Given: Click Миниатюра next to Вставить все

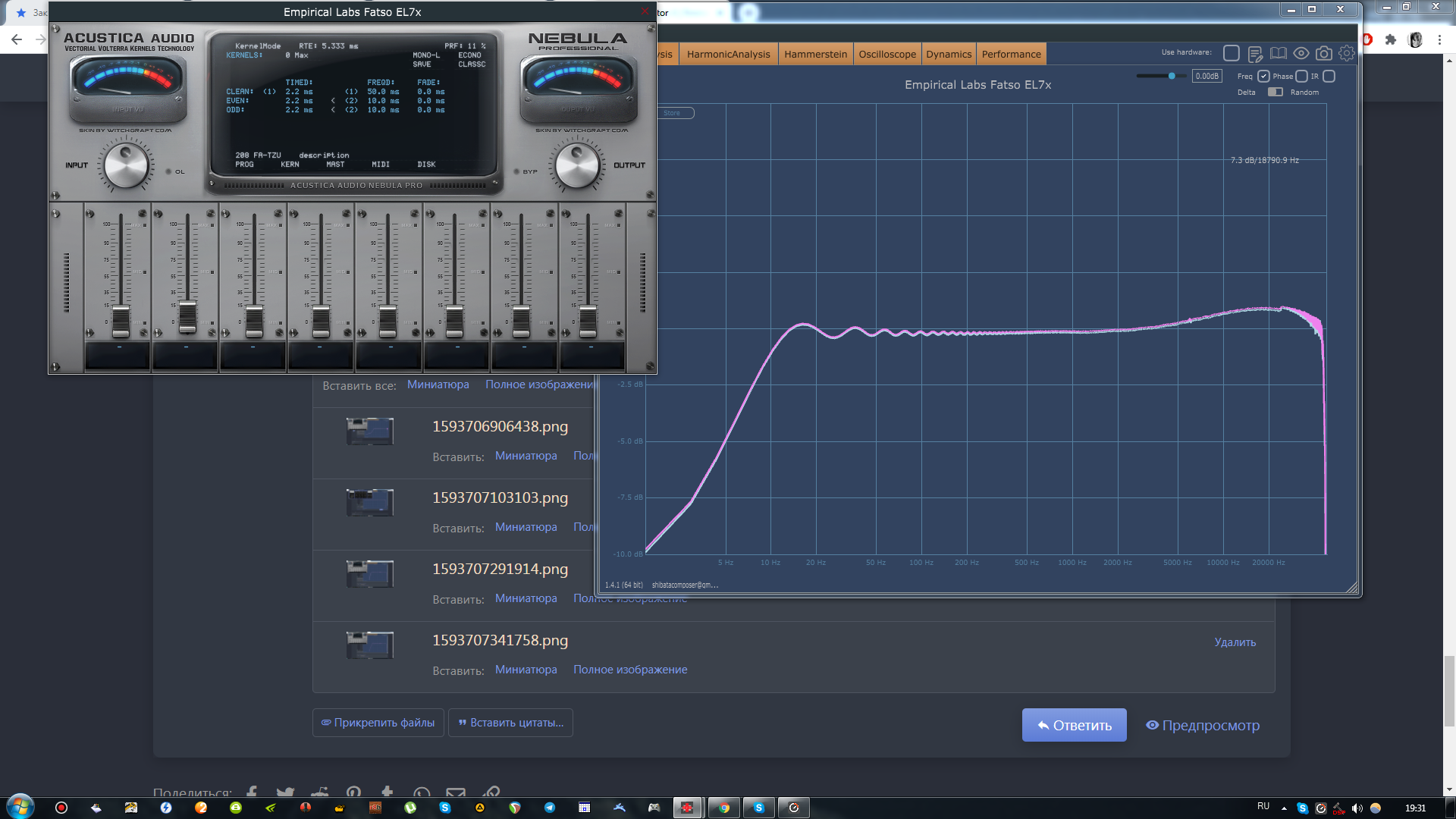Looking at the screenshot, I should 438,384.
